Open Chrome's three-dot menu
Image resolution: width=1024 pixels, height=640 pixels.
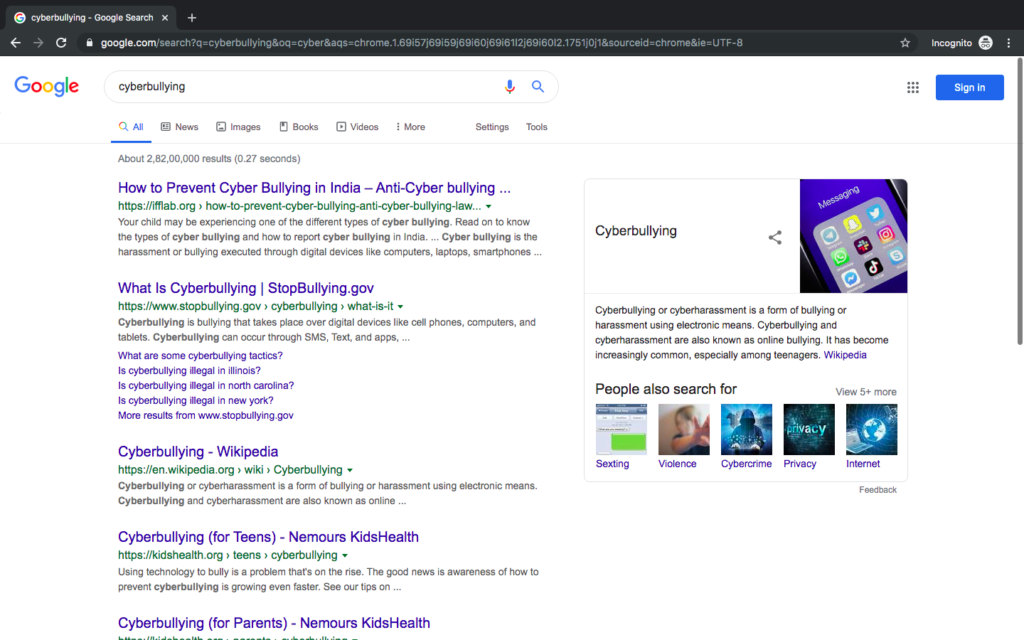(x=1009, y=43)
